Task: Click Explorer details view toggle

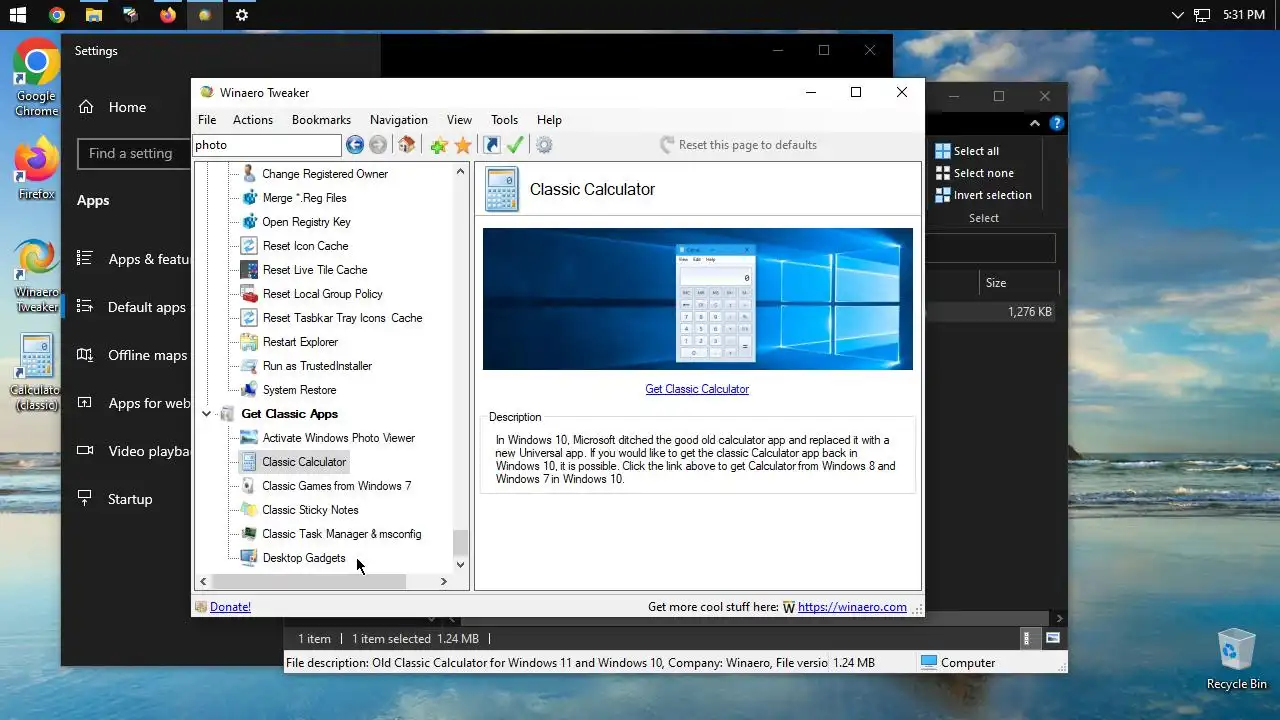Action: pyautogui.click(x=1028, y=638)
